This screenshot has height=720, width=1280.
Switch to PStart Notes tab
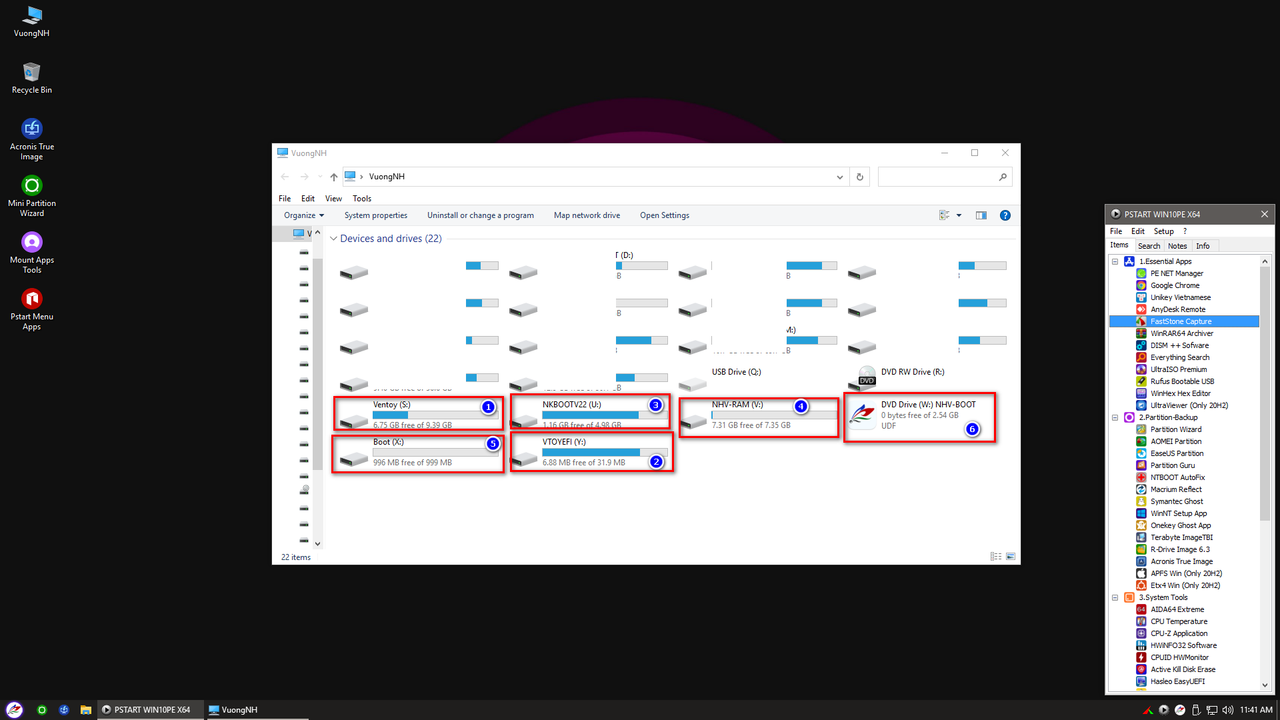1178,246
